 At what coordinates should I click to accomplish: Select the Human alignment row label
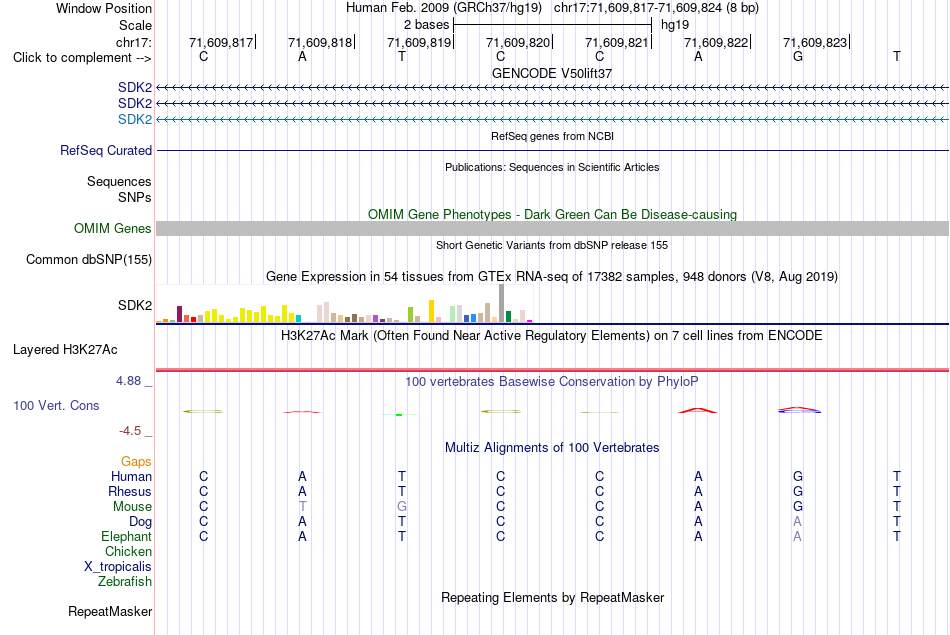tap(131, 477)
